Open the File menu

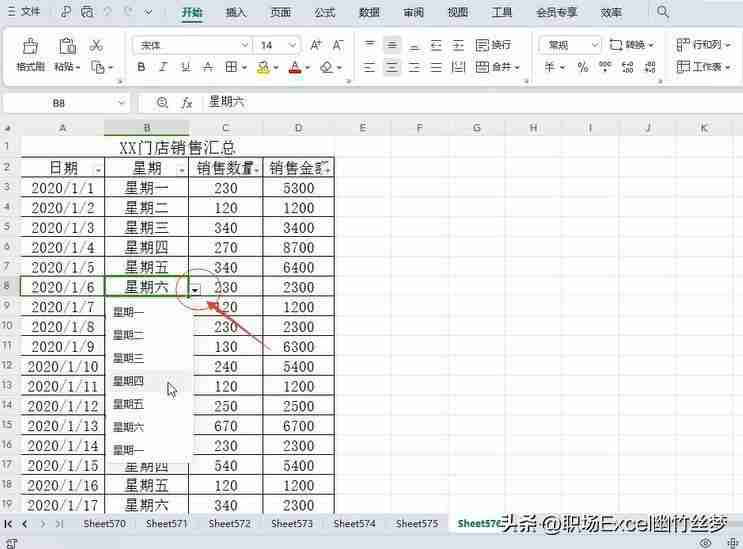point(24,11)
